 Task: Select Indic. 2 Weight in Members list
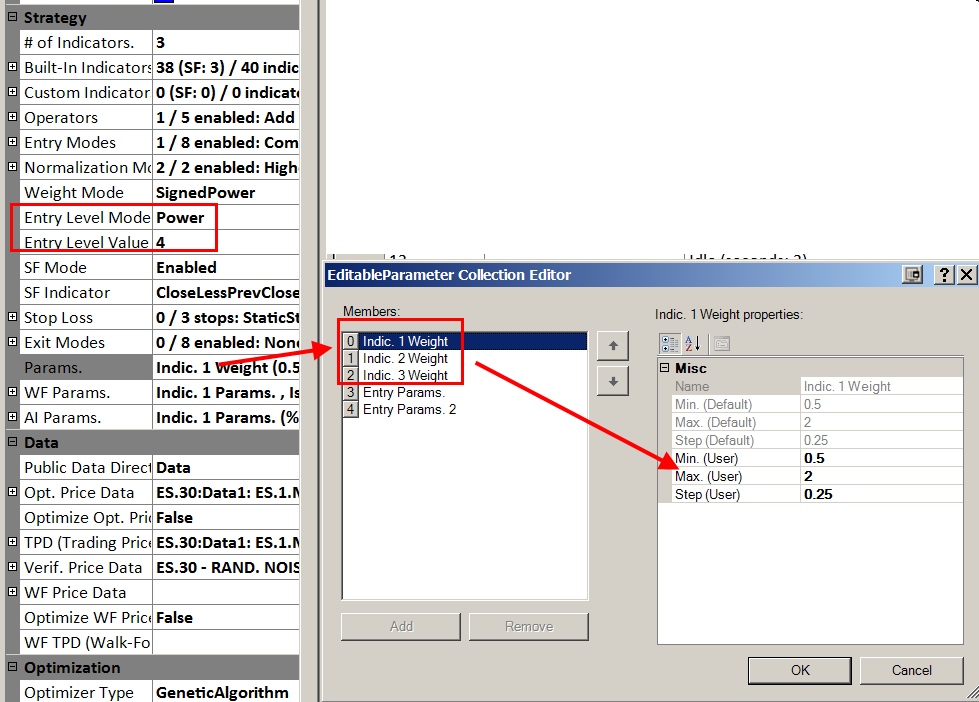tap(405, 358)
